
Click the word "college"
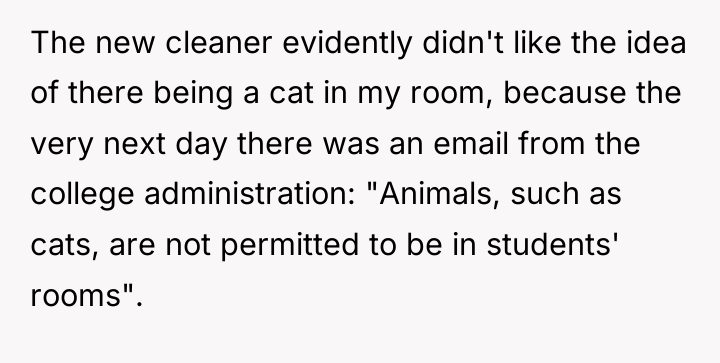(x=82, y=194)
